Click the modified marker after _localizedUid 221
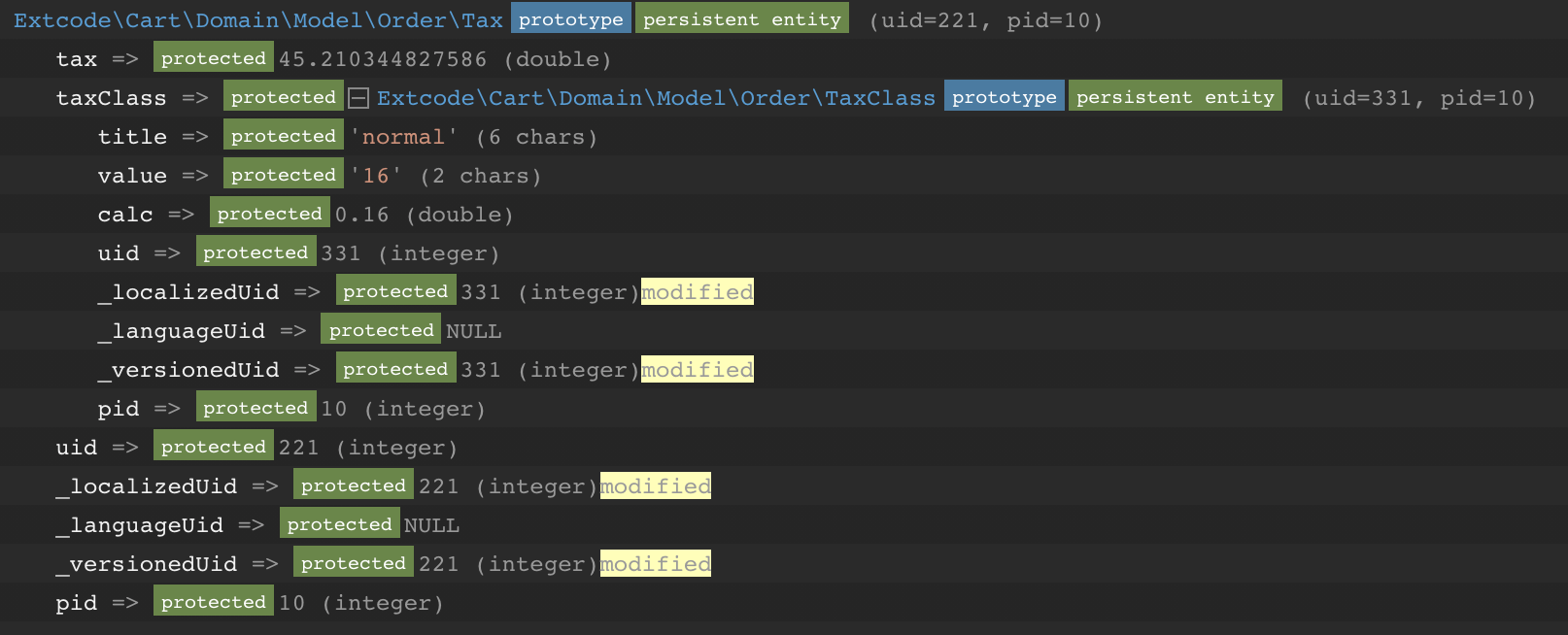 [656, 485]
